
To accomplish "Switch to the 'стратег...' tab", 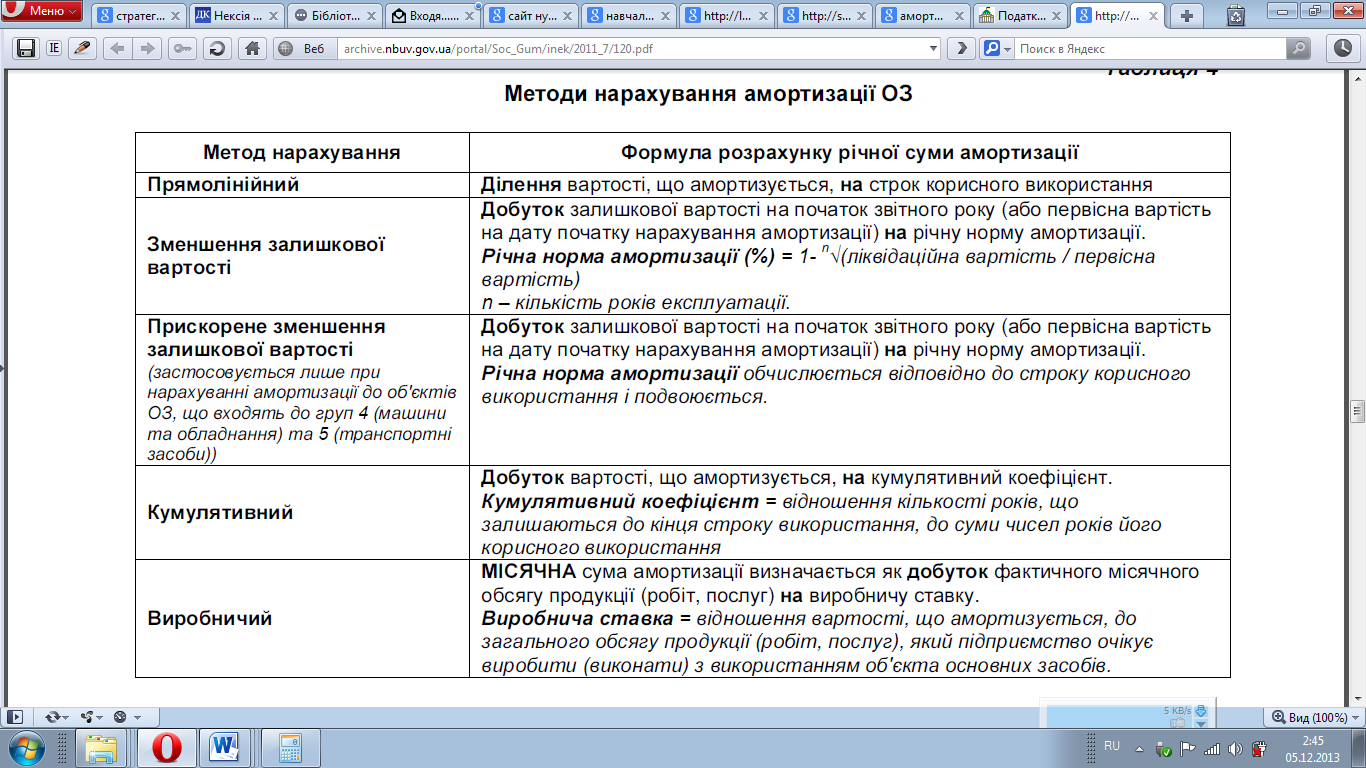I will (x=139, y=16).
